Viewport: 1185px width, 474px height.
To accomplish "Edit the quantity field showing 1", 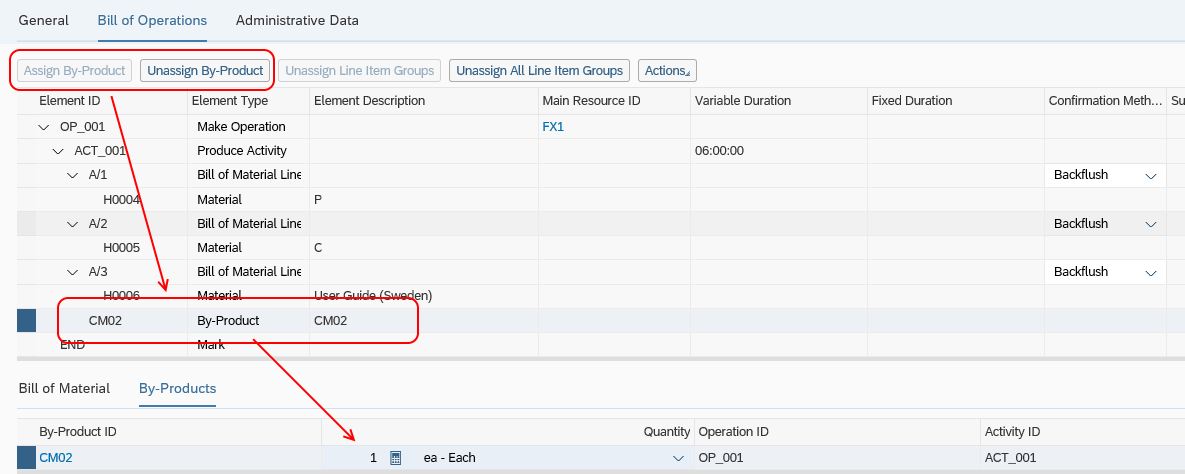I will (x=354, y=457).
